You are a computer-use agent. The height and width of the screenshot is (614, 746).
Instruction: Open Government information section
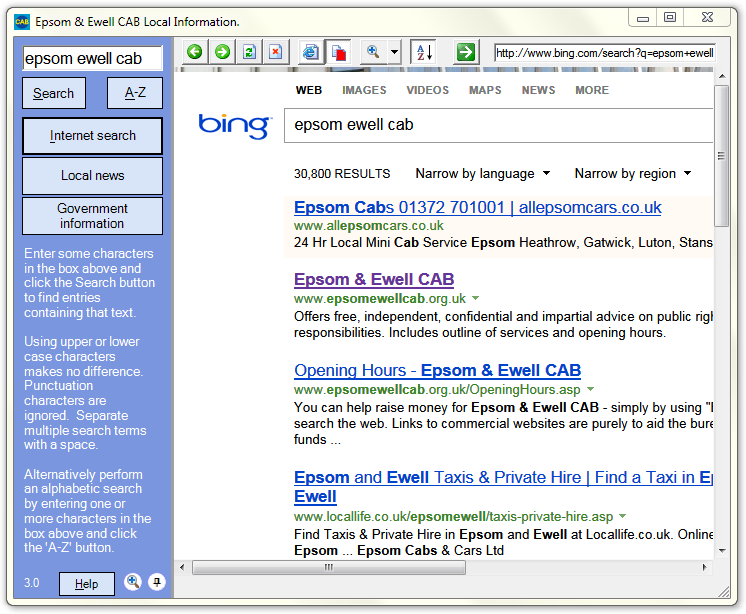92,216
